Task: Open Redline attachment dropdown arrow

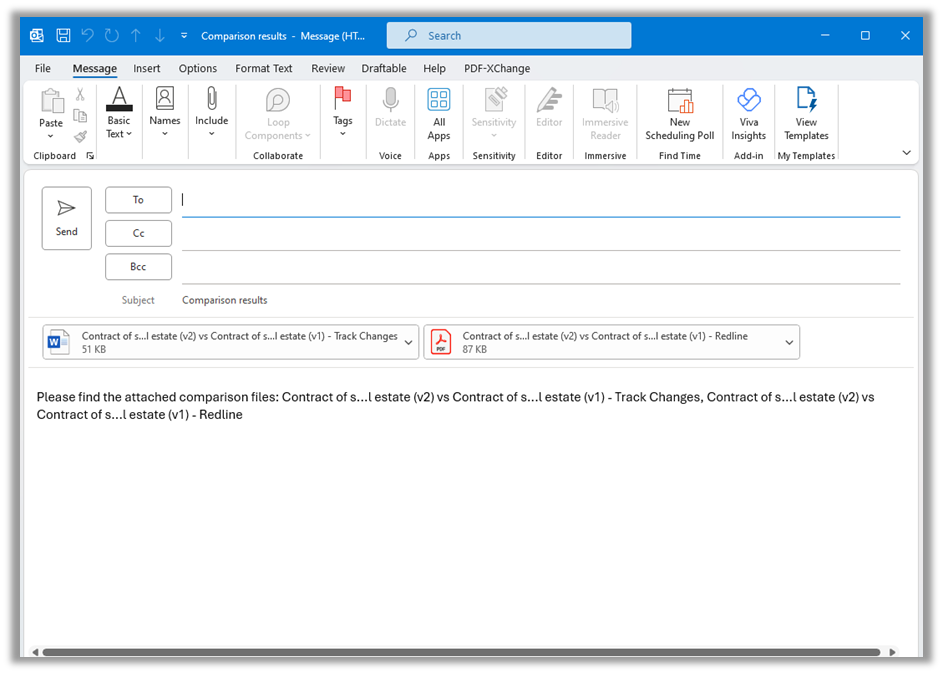Action: [789, 342]
